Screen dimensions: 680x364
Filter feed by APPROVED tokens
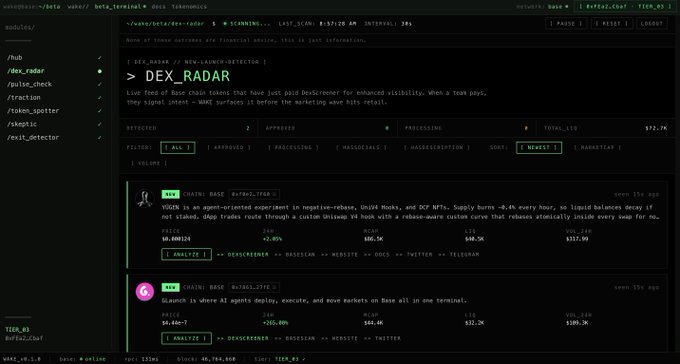pos(229,148)
